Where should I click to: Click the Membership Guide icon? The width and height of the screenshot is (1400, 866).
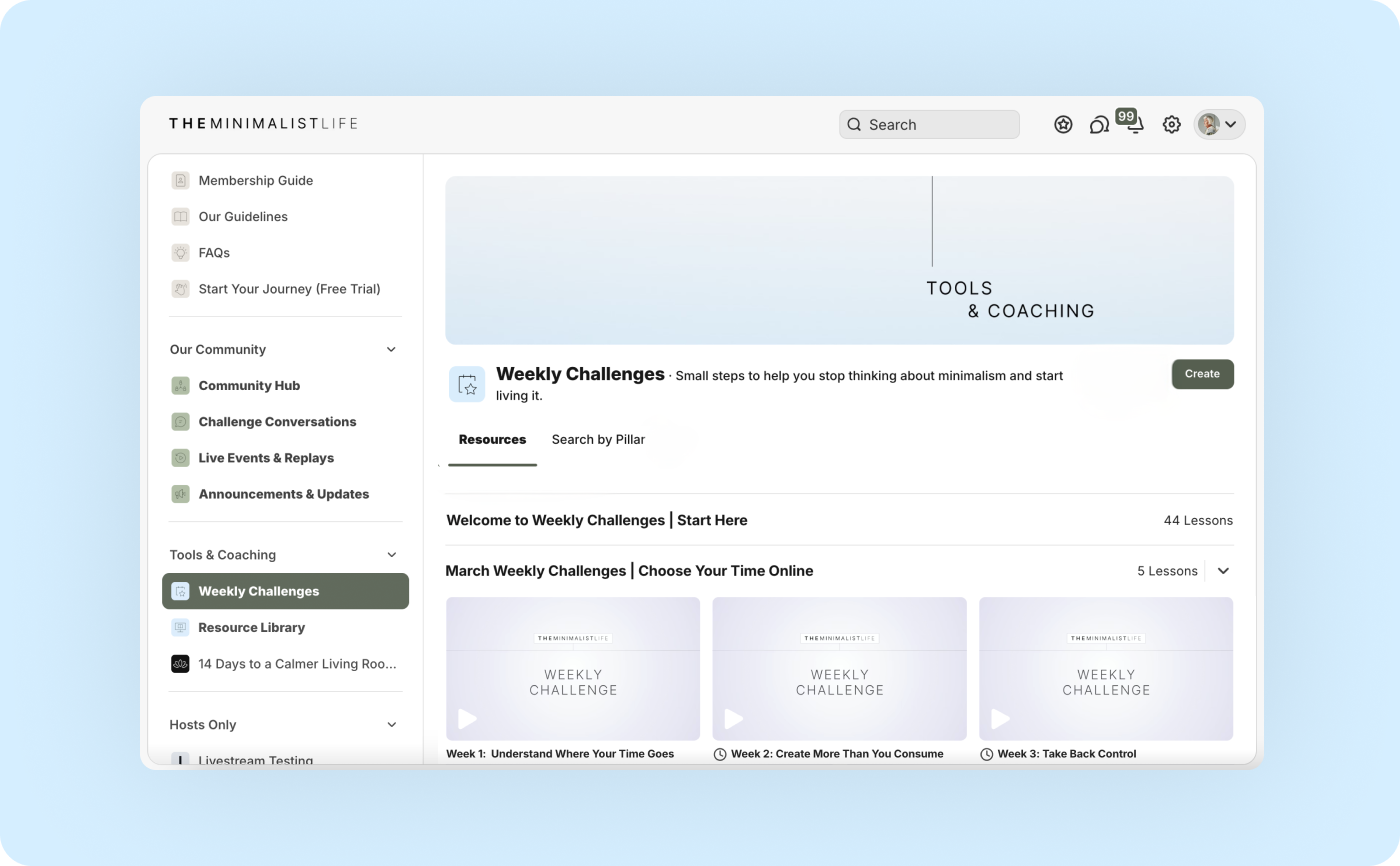(180, 180)
